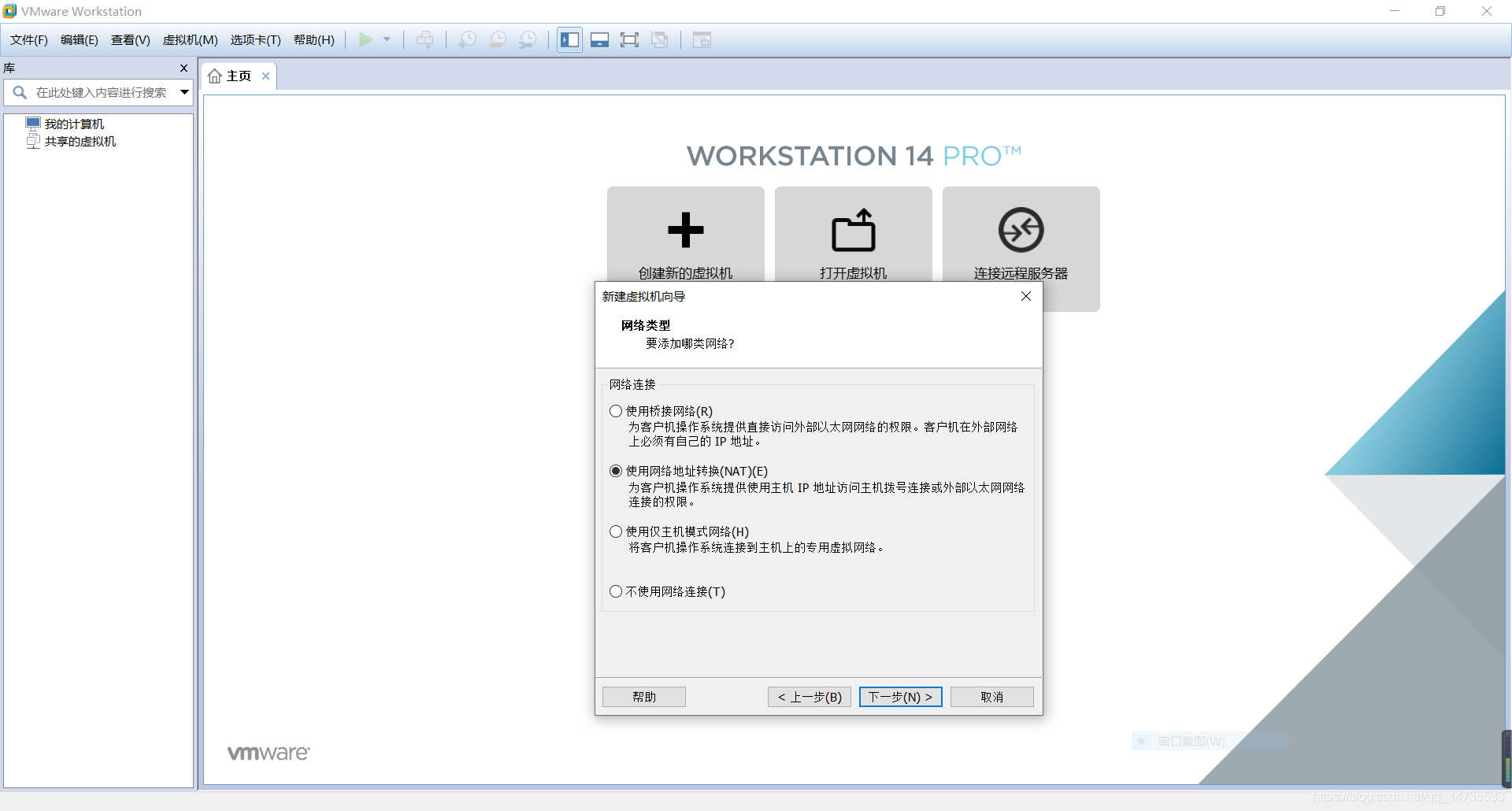Click the send Ctrl+Alt+Del toolbar icon
Viewport: 1512px width, 811px height.
(424, 39)
